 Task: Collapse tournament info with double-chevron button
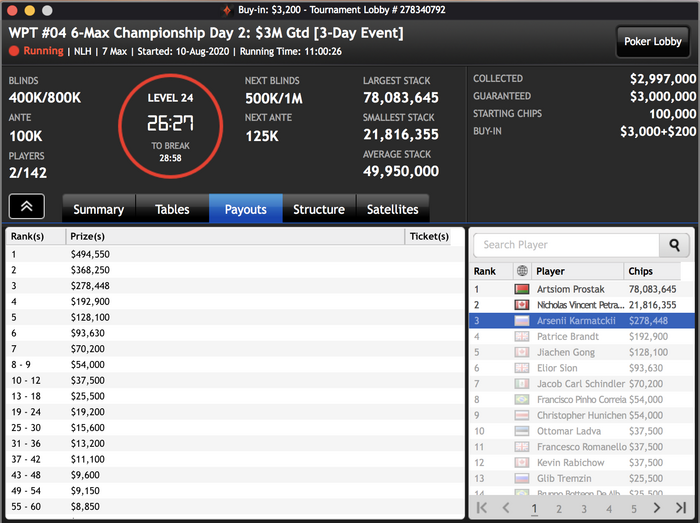pos(27,206)
